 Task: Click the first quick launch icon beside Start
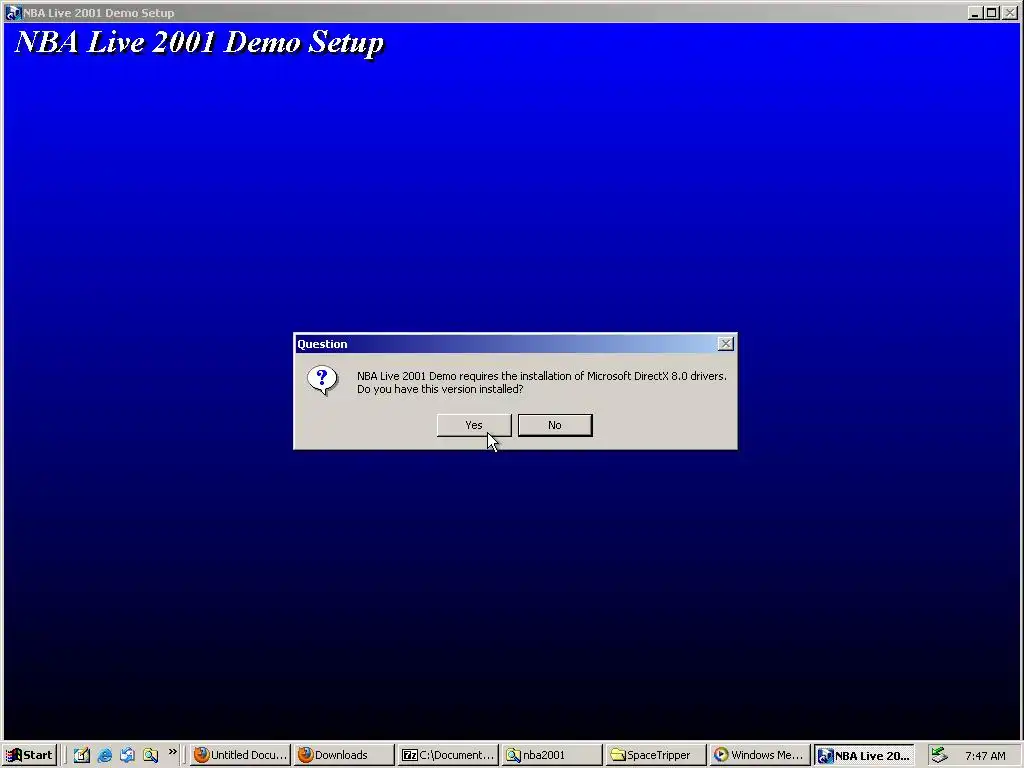81,755
